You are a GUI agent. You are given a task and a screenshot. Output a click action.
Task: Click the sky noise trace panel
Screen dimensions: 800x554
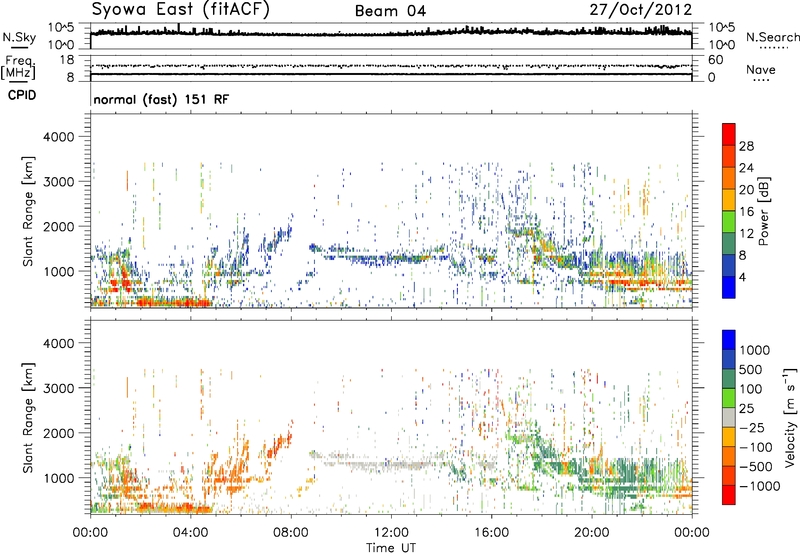(x=391, y=36)
